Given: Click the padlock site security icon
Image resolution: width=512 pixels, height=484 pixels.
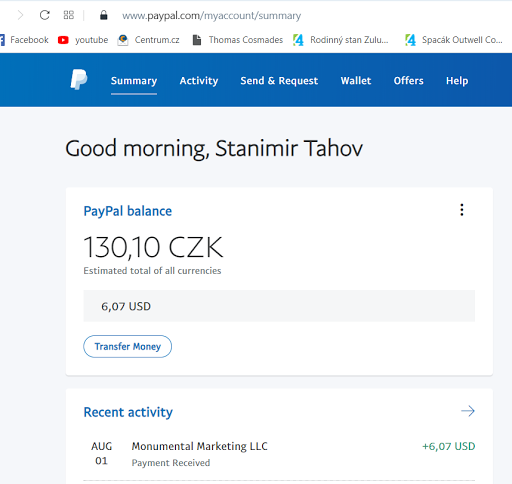Looking at the screenshot, I should [104, 15].
